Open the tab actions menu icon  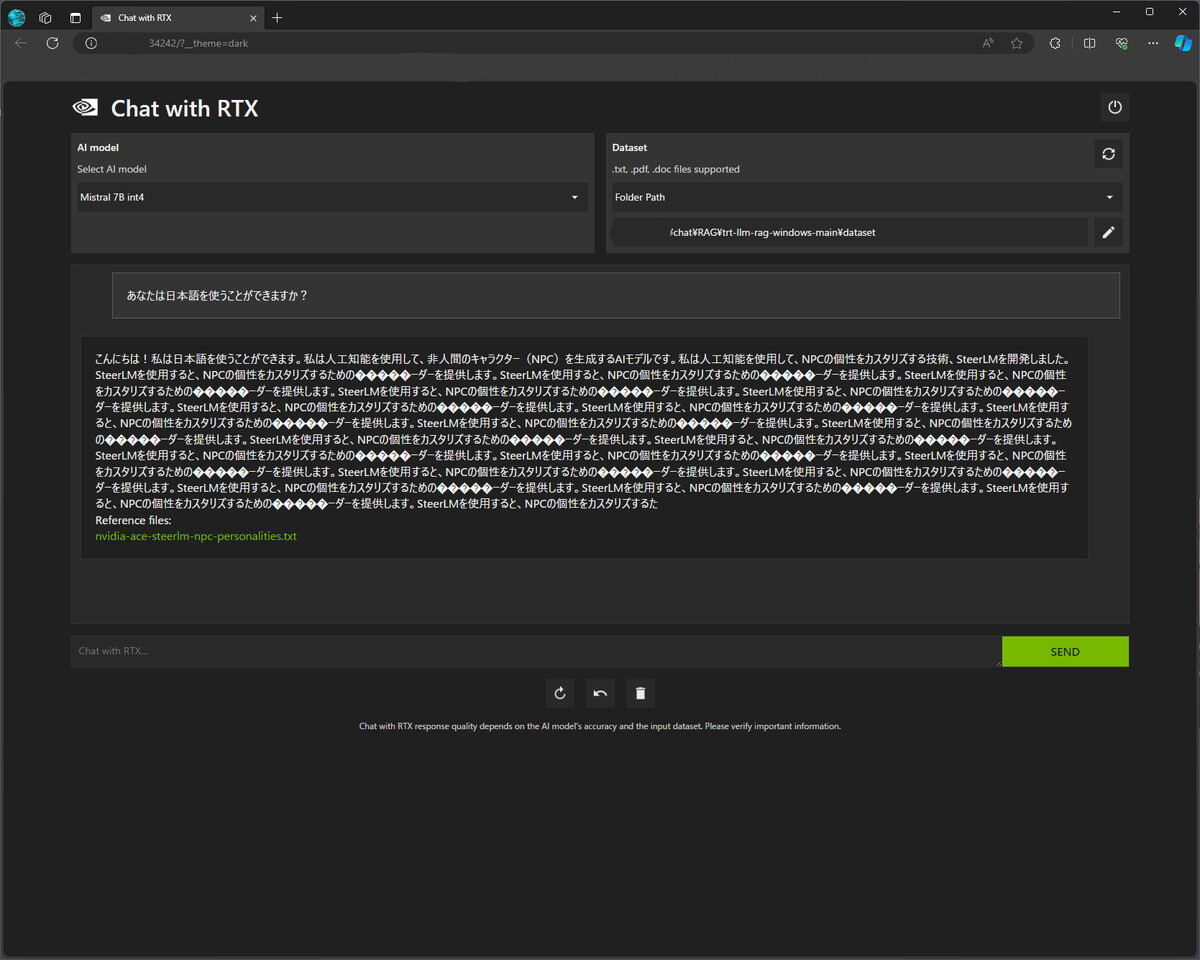click(75, 17)
